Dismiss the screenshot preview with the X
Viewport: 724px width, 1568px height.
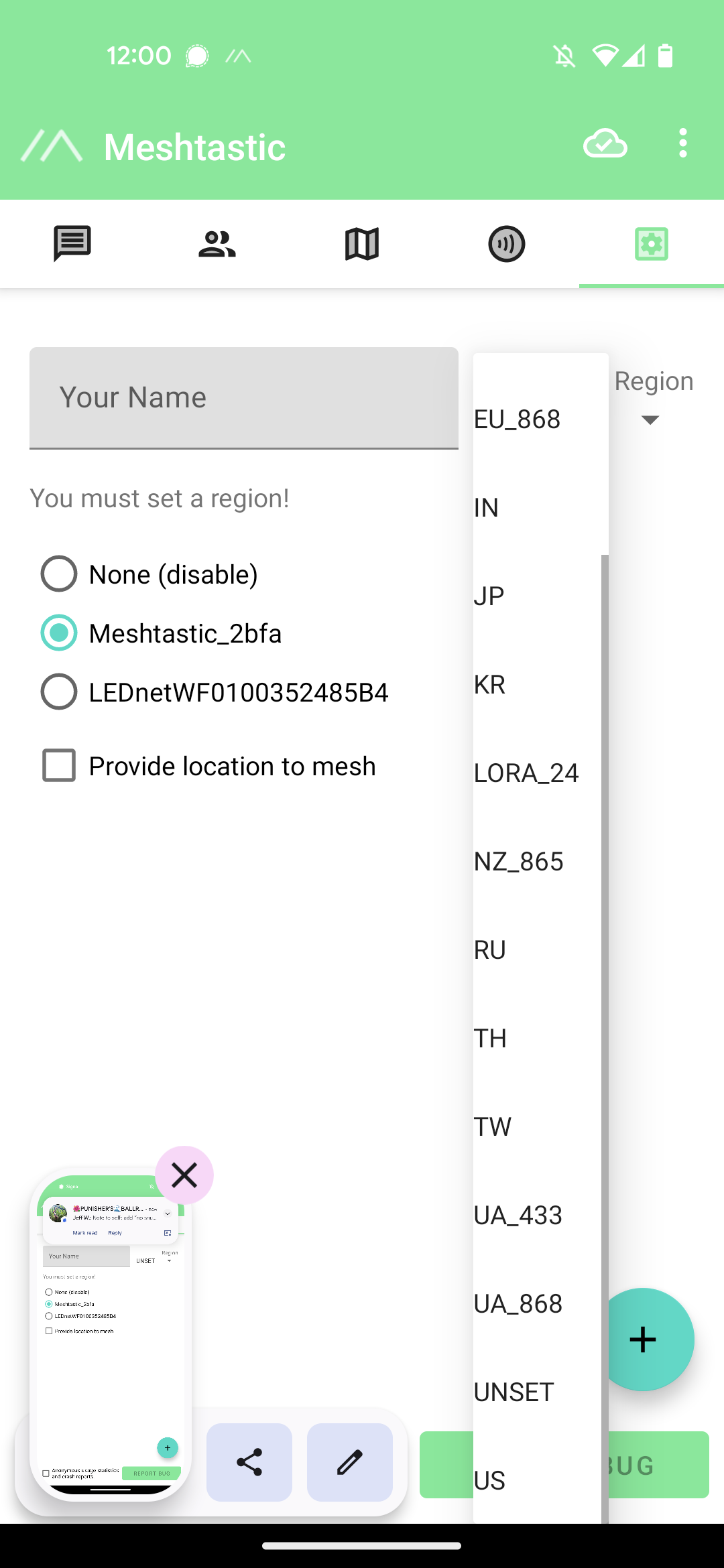[184, 1175]
